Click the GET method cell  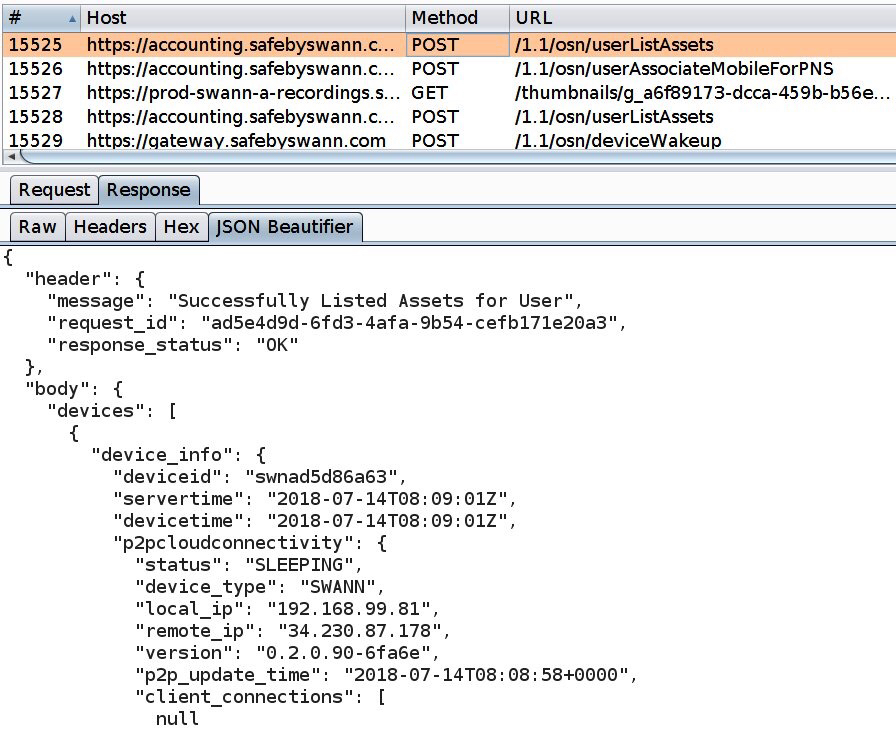tap(429, 93)
